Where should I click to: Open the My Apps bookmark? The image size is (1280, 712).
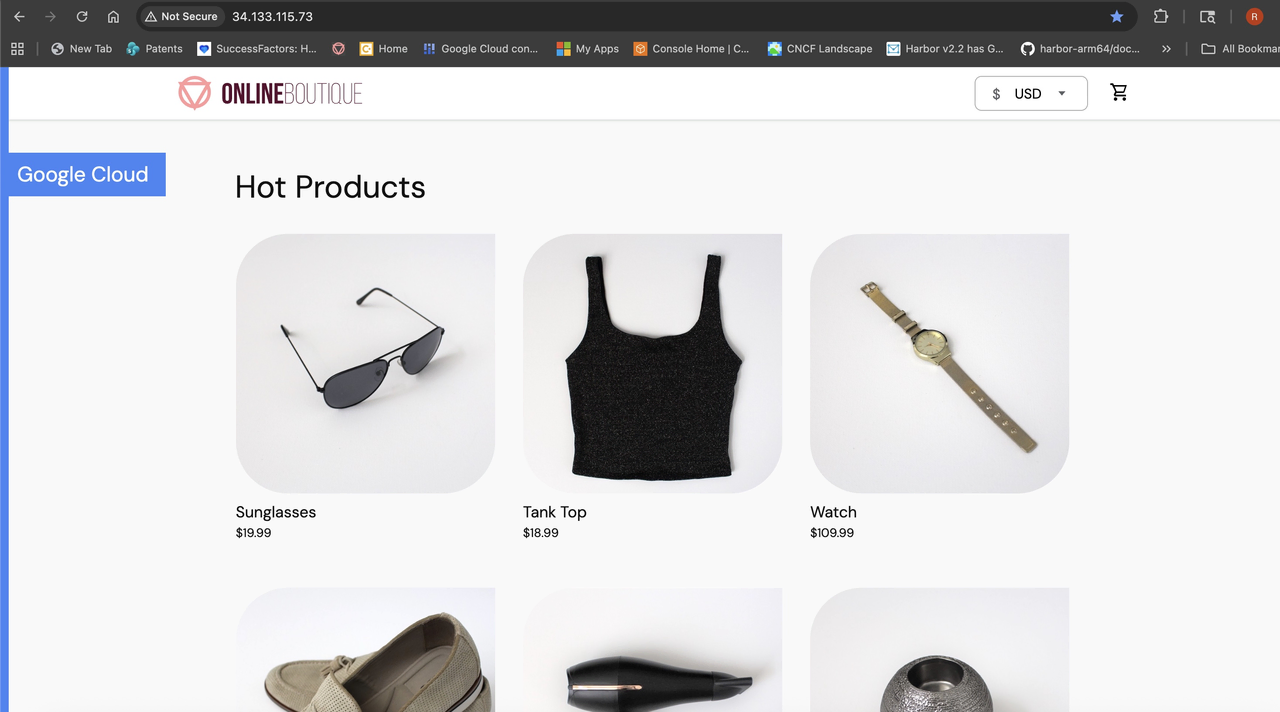tap(588, 48)
